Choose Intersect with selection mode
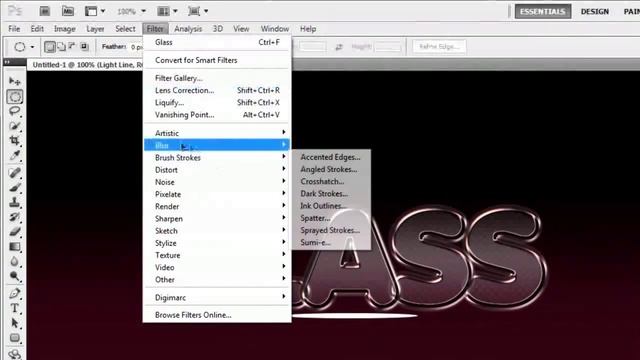This screenshot has height=360, width=640. (x=84, y=47)
